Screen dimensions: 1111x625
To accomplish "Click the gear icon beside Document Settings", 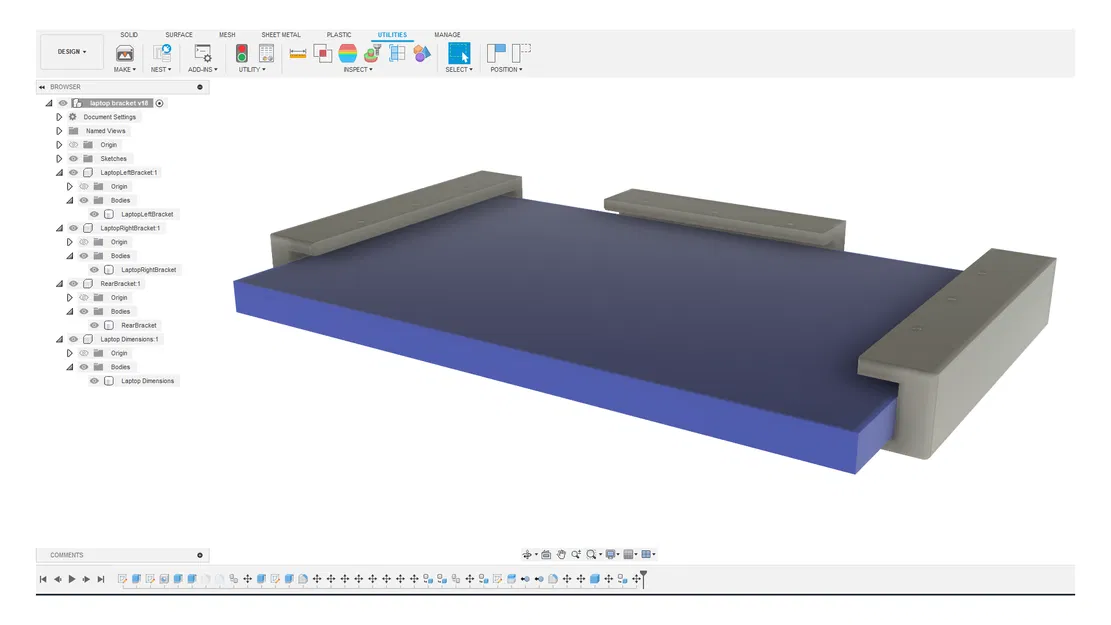I will click(x=73, y=117).
